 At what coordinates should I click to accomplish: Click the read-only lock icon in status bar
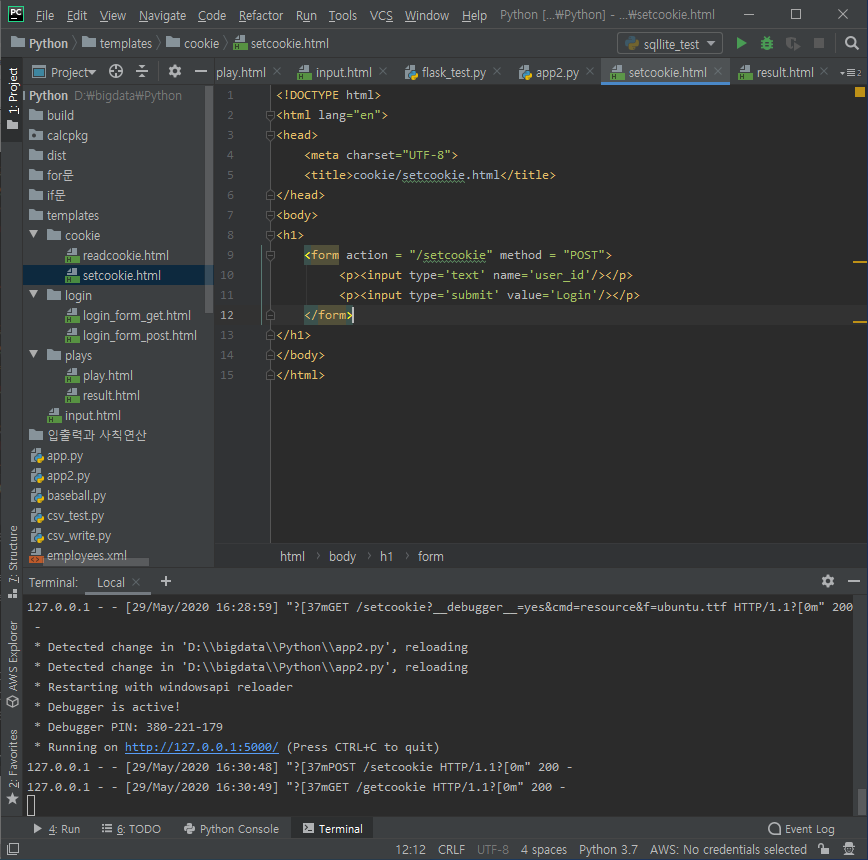824,849
